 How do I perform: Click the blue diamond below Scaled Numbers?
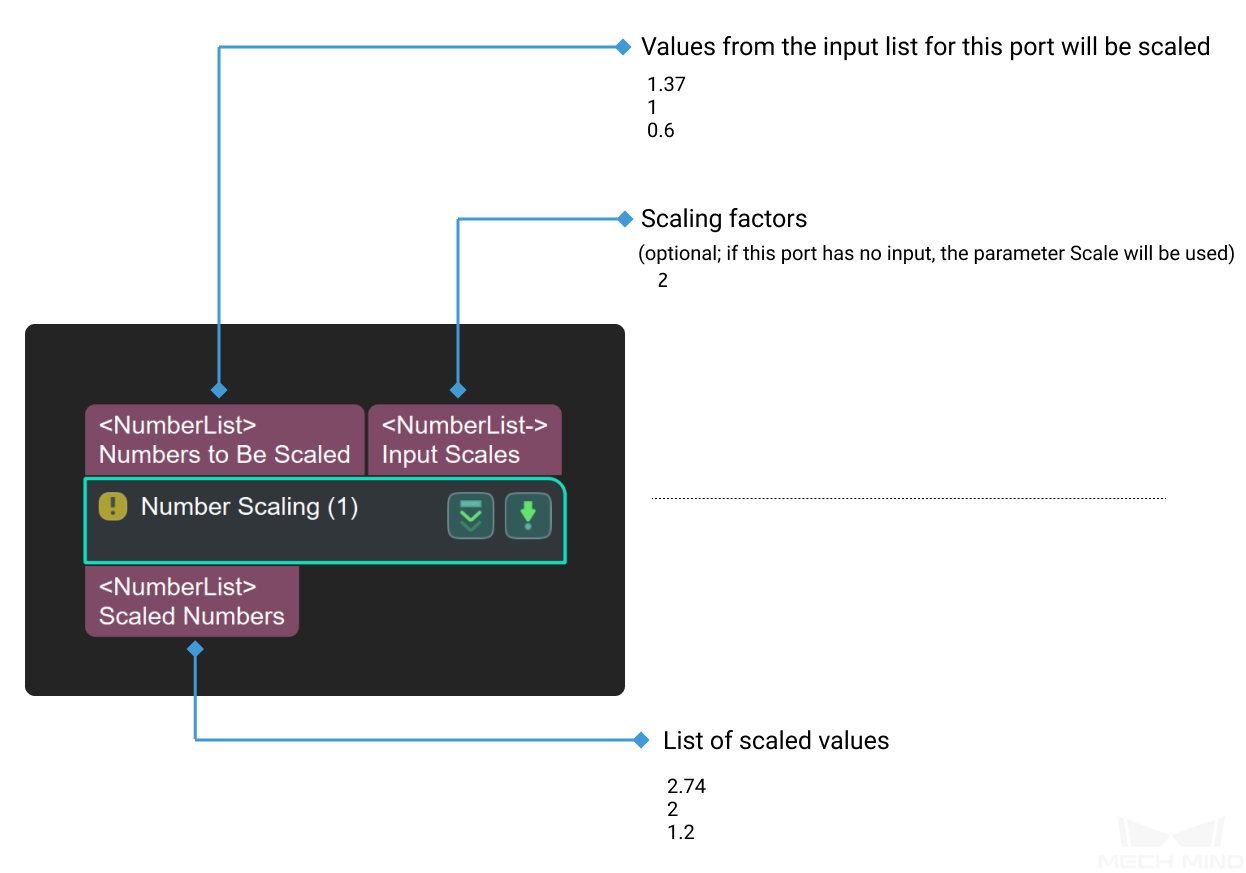pyautogui.click(x=195, y=650)
